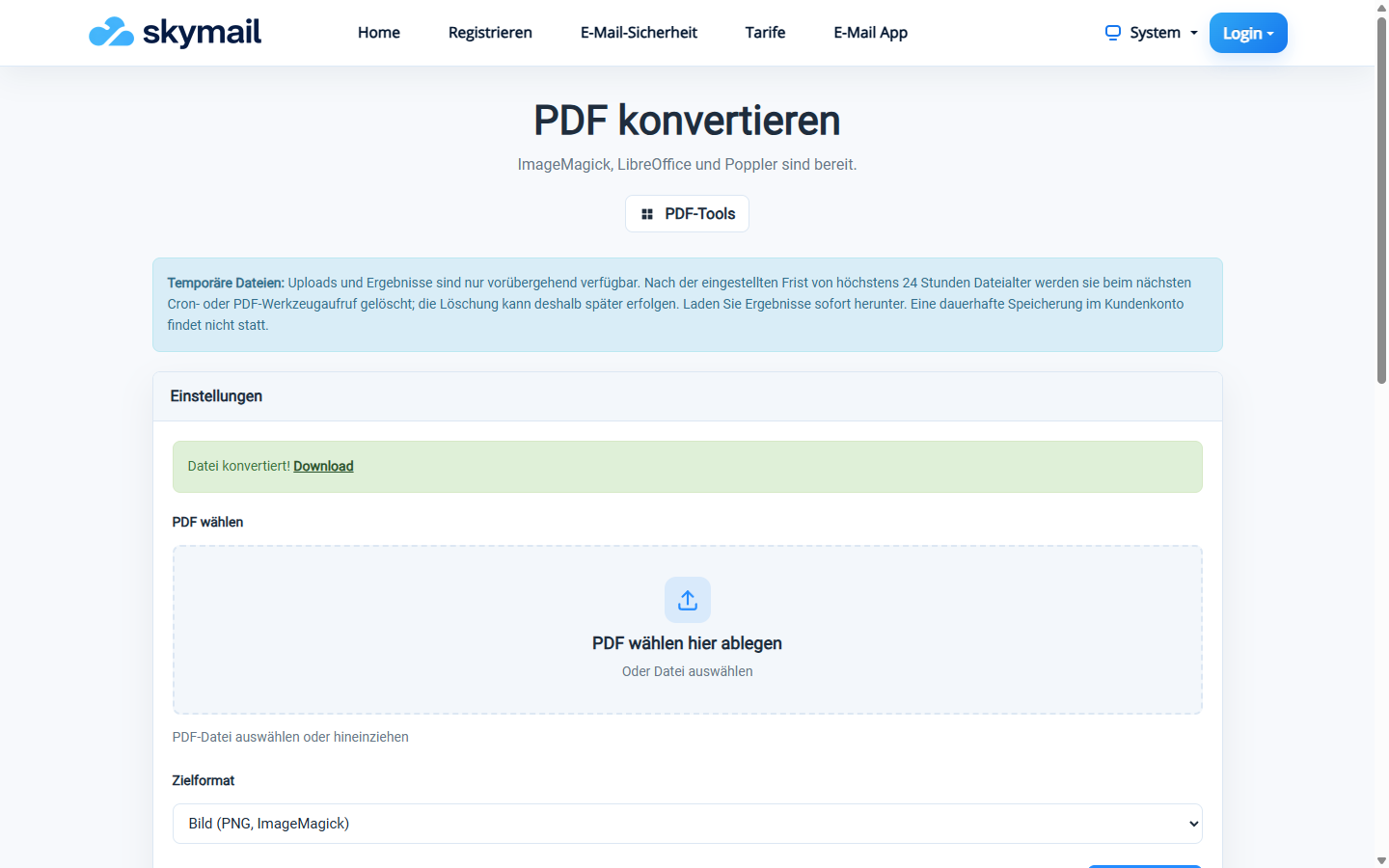The image size is (1389, 868).
Task: Click the 'Datei konvertiert!' success message
Action: [x=238, y=466]
